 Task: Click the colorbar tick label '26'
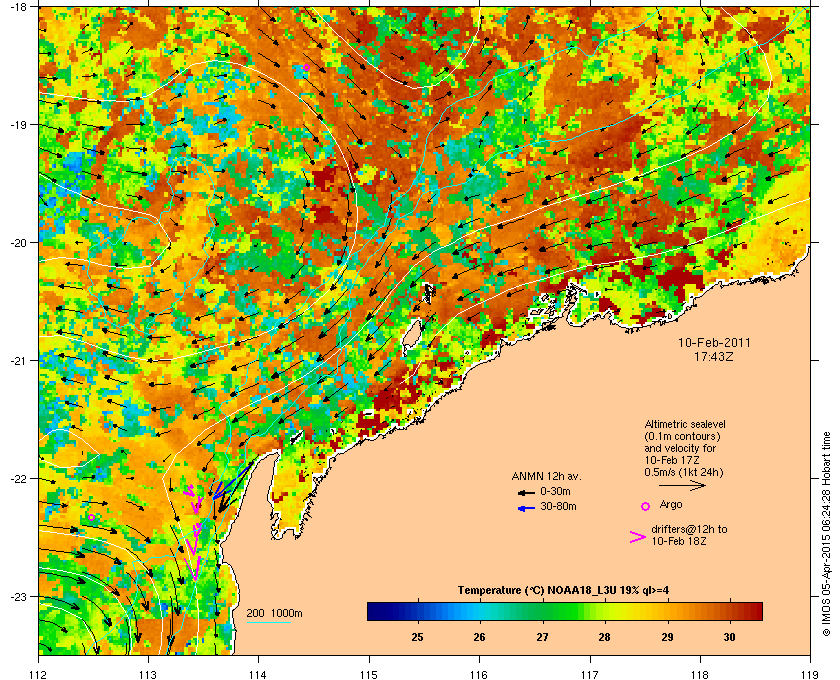(x=479, y=637)
